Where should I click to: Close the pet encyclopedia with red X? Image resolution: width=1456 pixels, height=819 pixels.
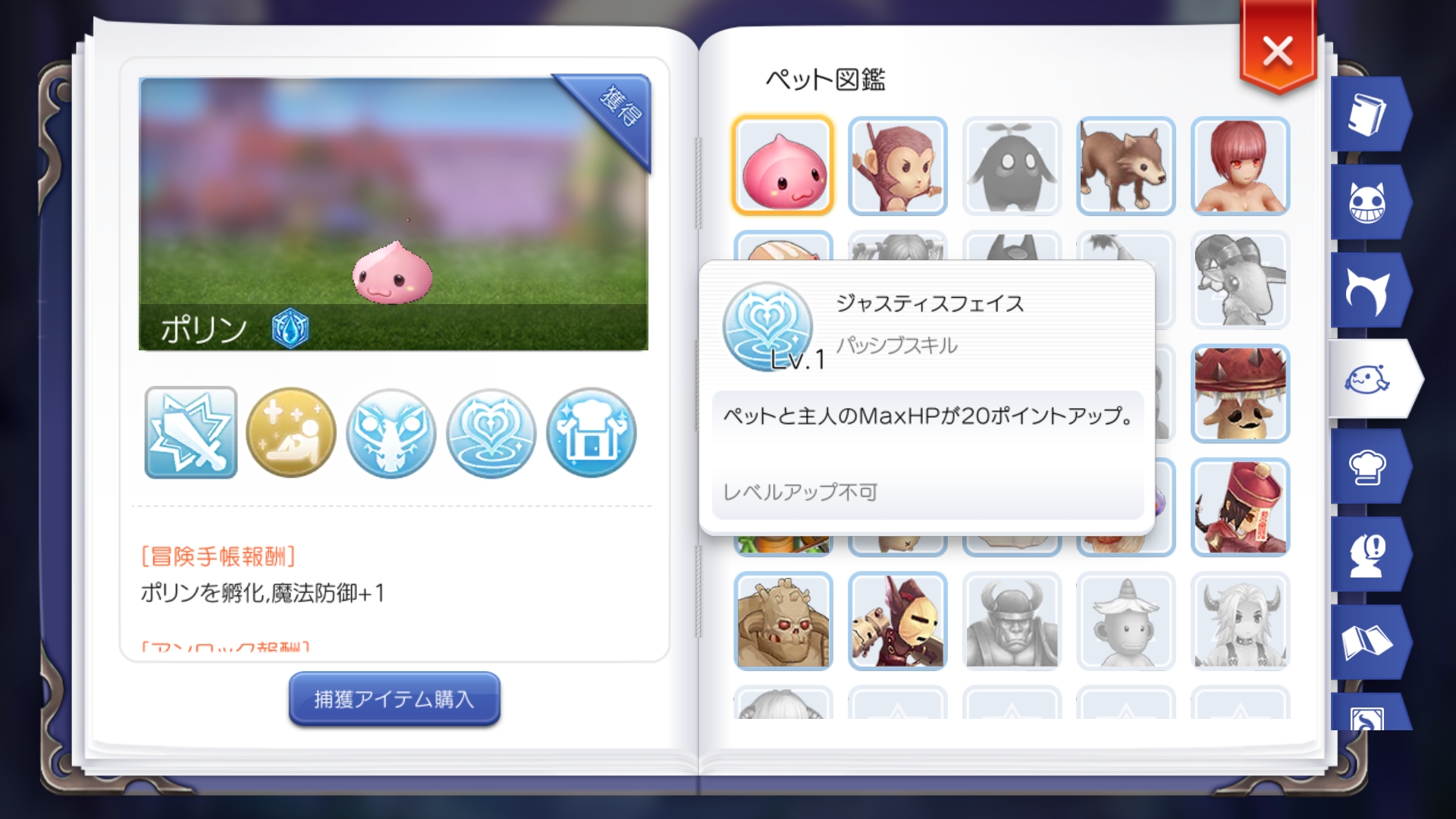pyautogui.click(x=1278, y=51)
